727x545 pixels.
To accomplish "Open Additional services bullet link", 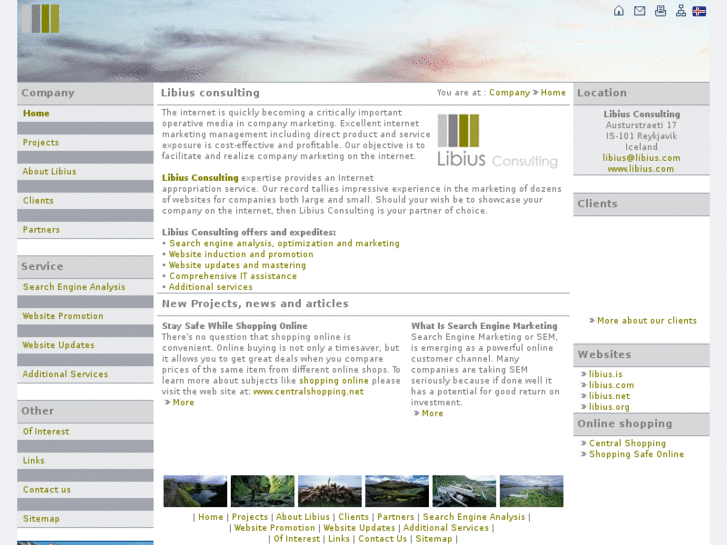I will (x=210, y=287).
